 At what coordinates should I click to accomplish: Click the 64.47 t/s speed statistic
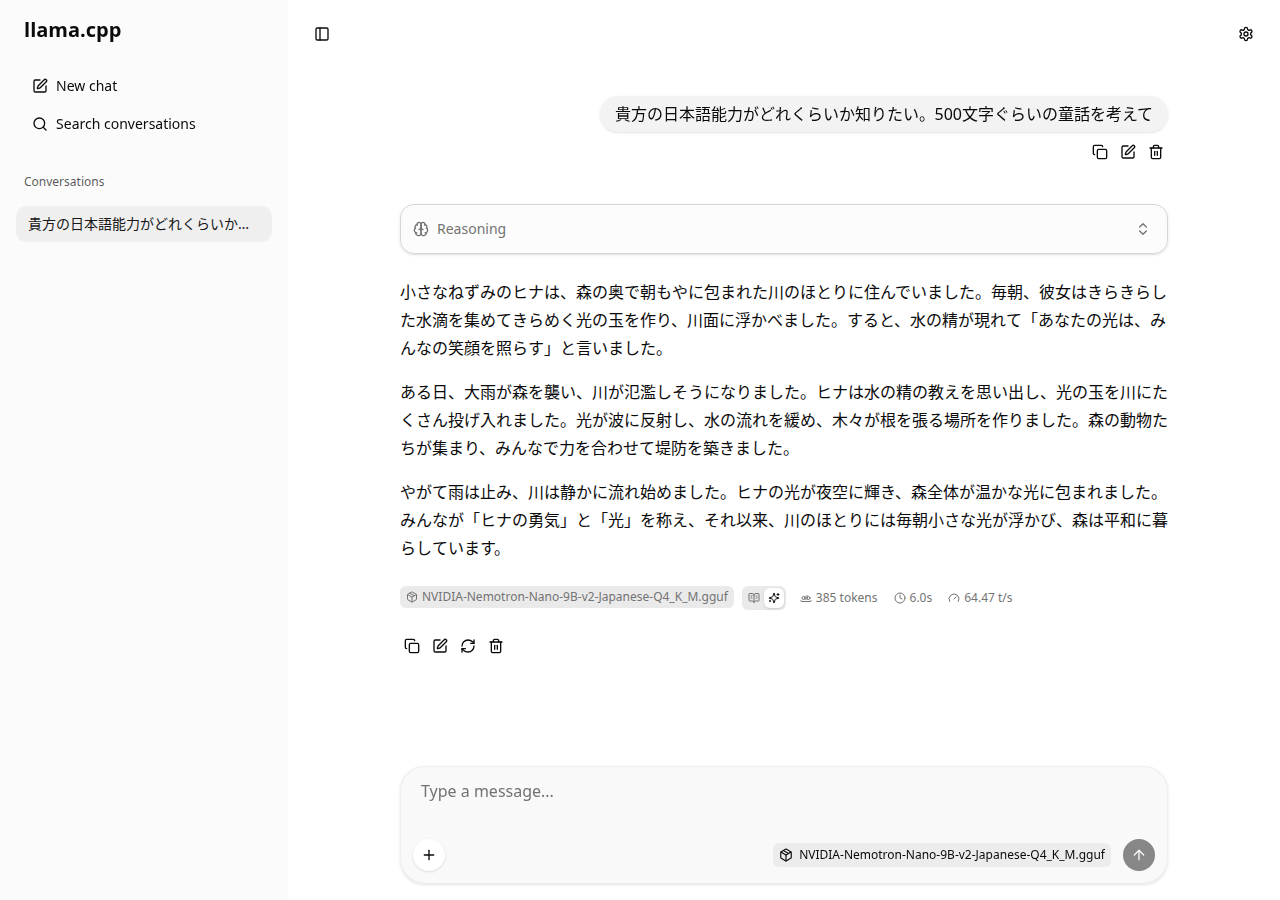coord(980,598)
